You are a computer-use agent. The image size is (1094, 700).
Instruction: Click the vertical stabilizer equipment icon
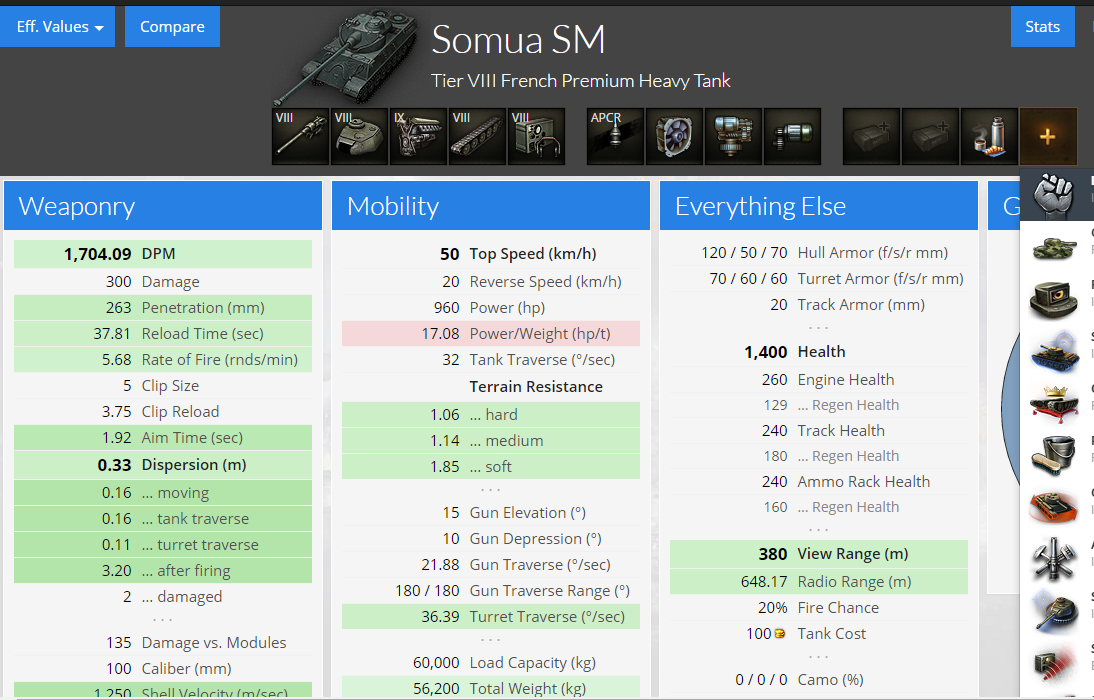[x=733, y=136]
